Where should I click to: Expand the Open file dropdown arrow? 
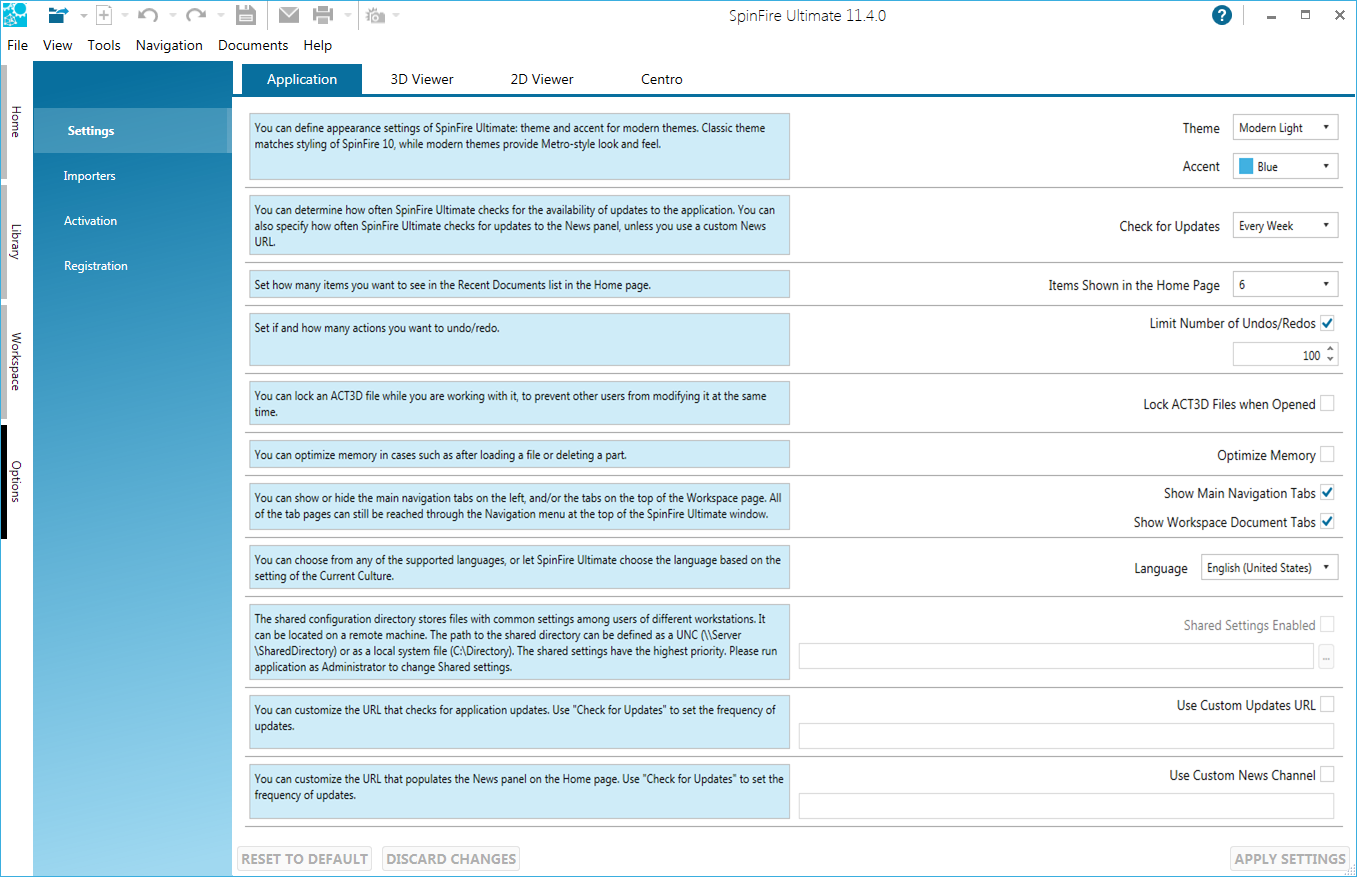(x=82, y=15)
